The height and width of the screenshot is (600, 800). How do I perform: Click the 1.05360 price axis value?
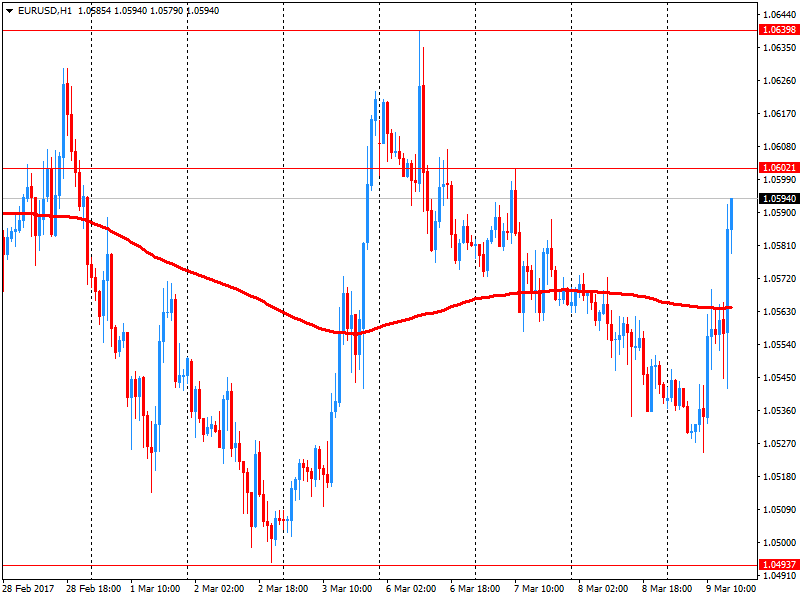pyautogui.click(x=780, y=411)
